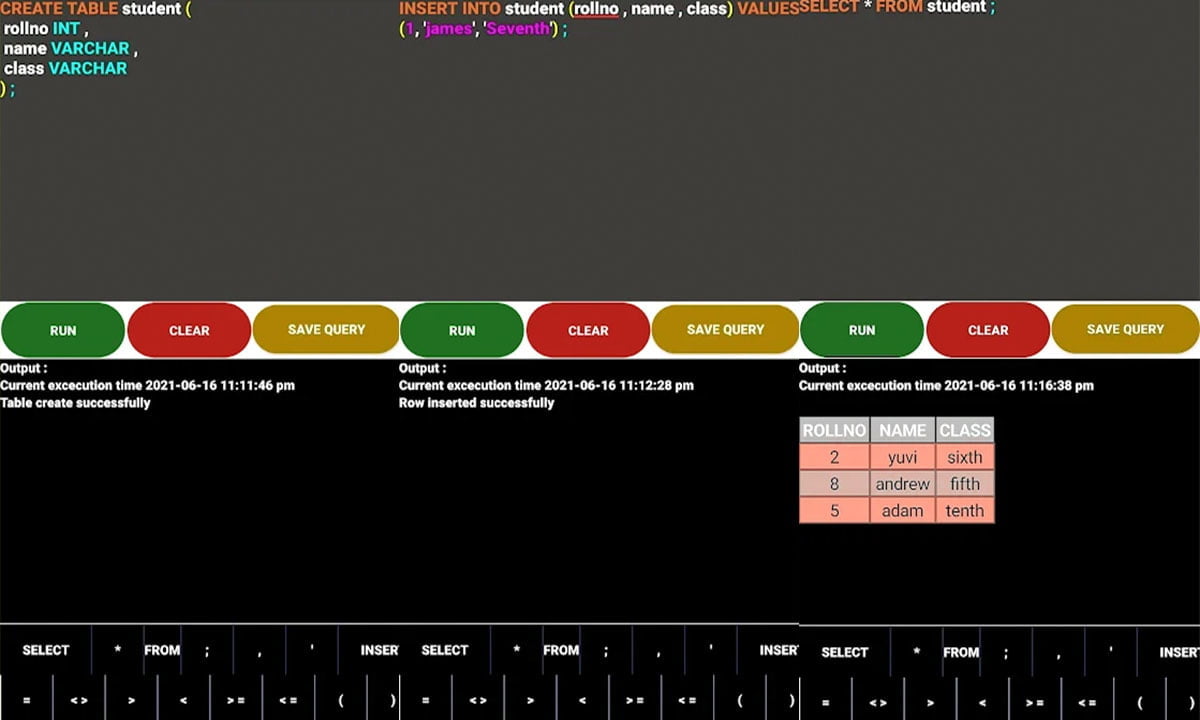This screenshot has width=1200, height=720.
Task: Click the INSERT INTO student editor area
Action: click(x=599, y=150)
